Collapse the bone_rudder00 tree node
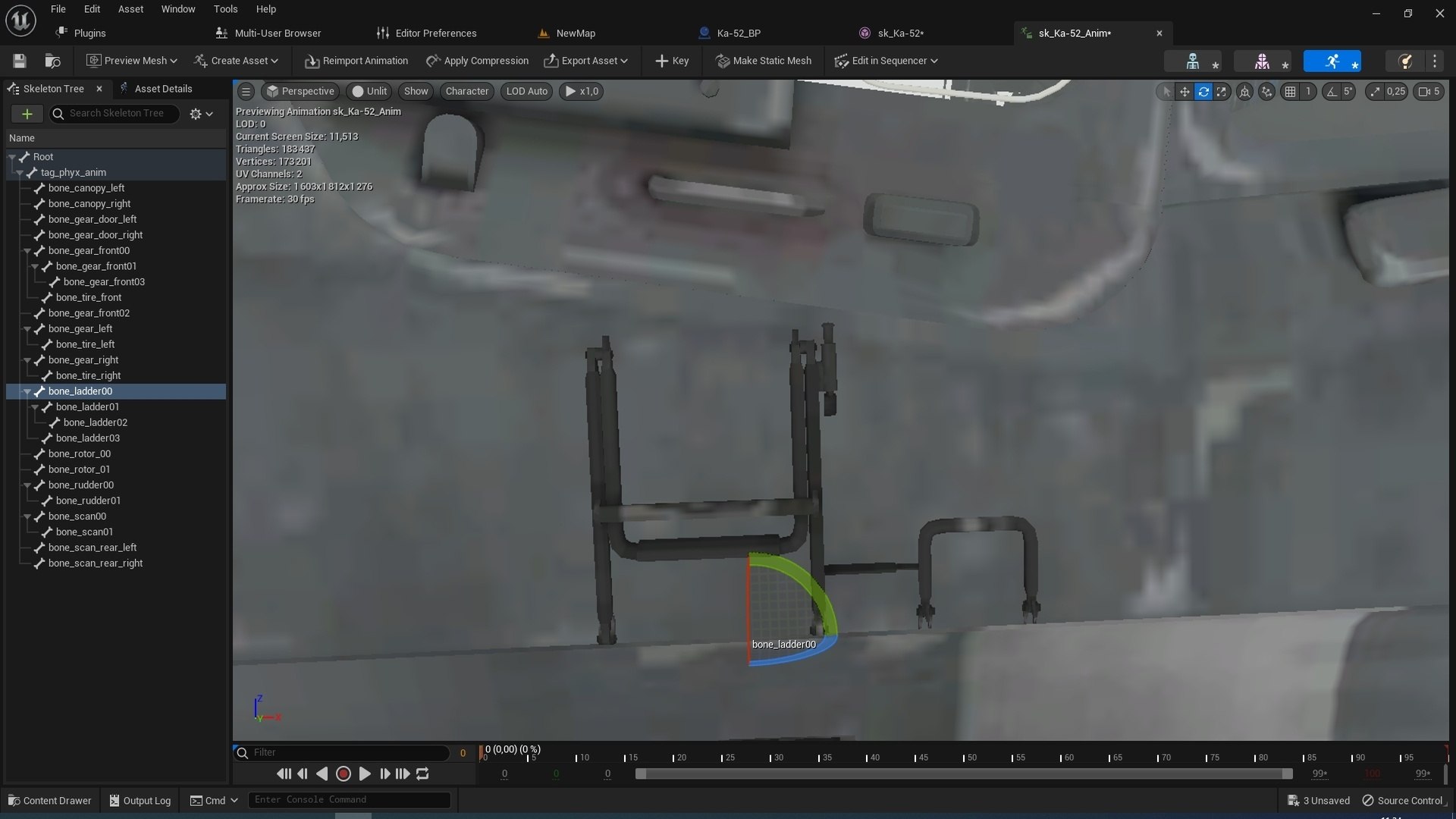 click(27, 485)
